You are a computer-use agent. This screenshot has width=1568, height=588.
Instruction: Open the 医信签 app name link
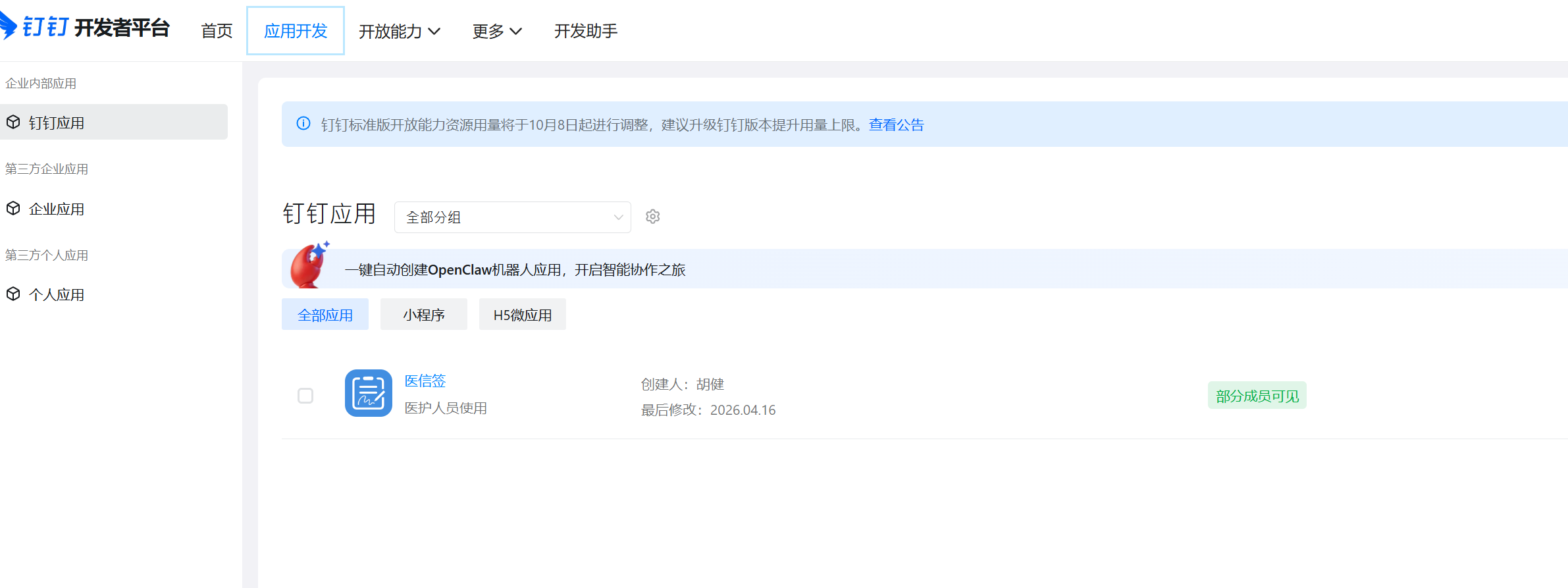(x=425, y=381)
